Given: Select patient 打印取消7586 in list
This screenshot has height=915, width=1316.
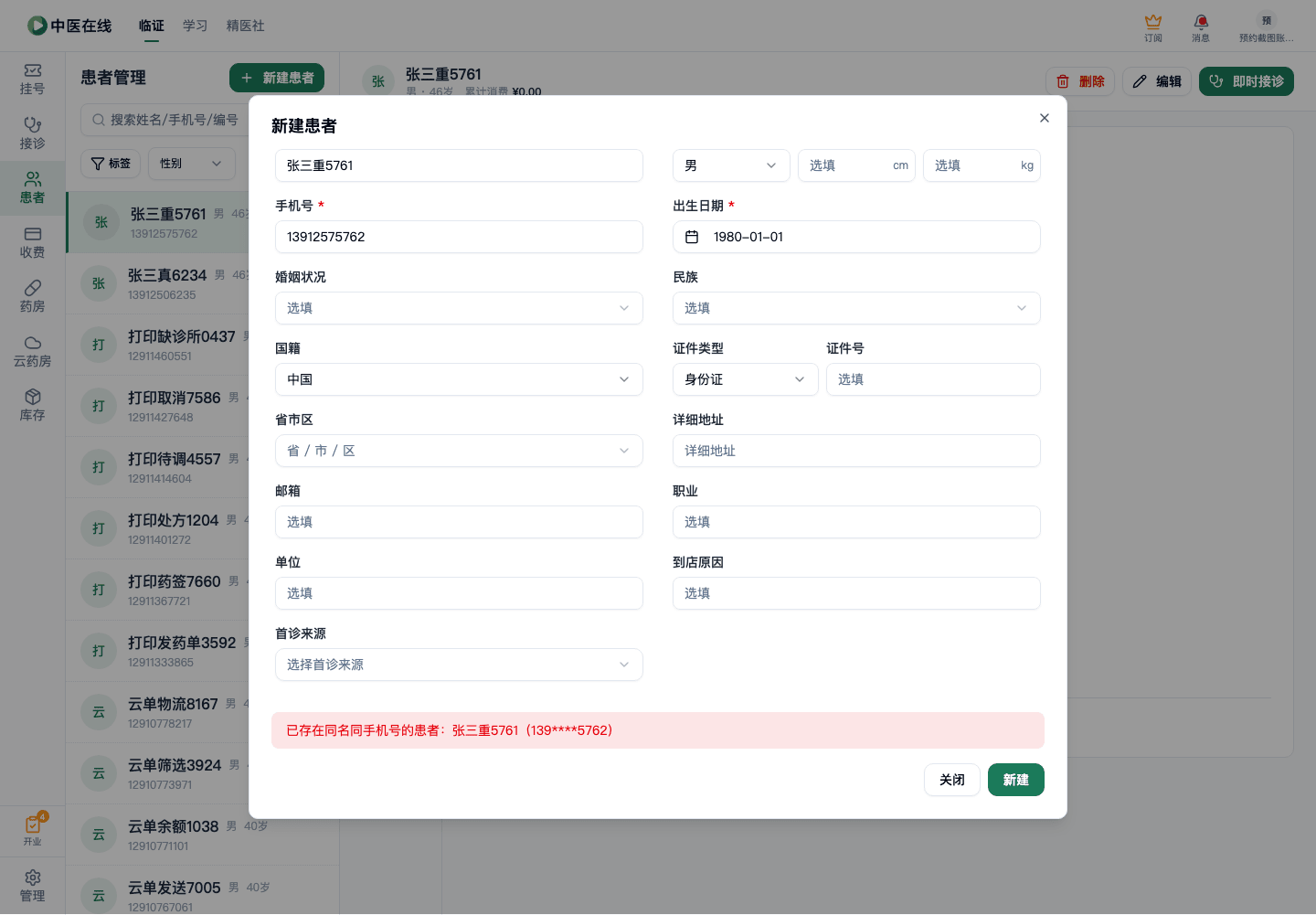Looking at the screenshot, I should tap(157, 406).
